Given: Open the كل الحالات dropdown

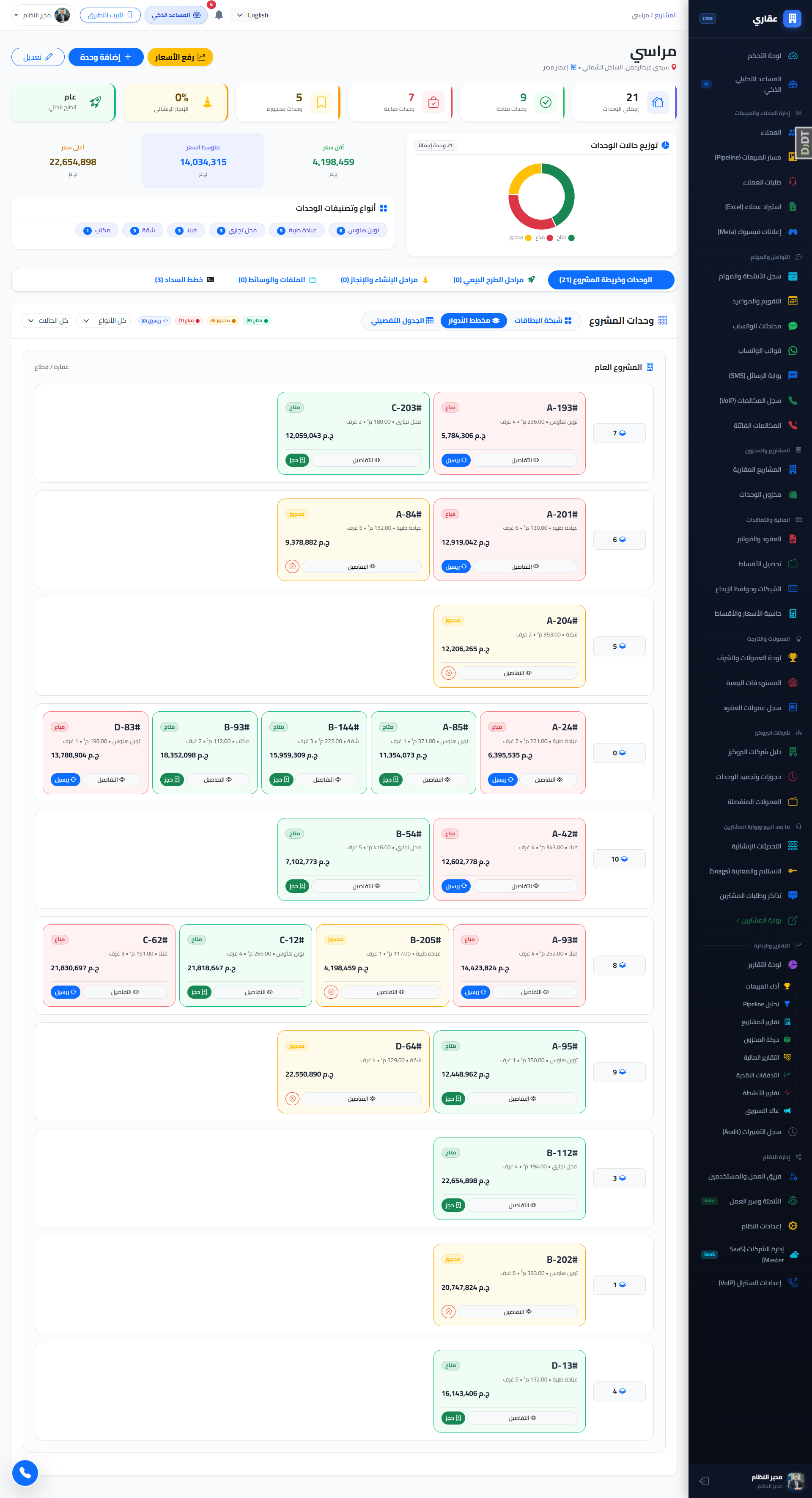Looking at the screenshot, I should click(x=47, y=320).
